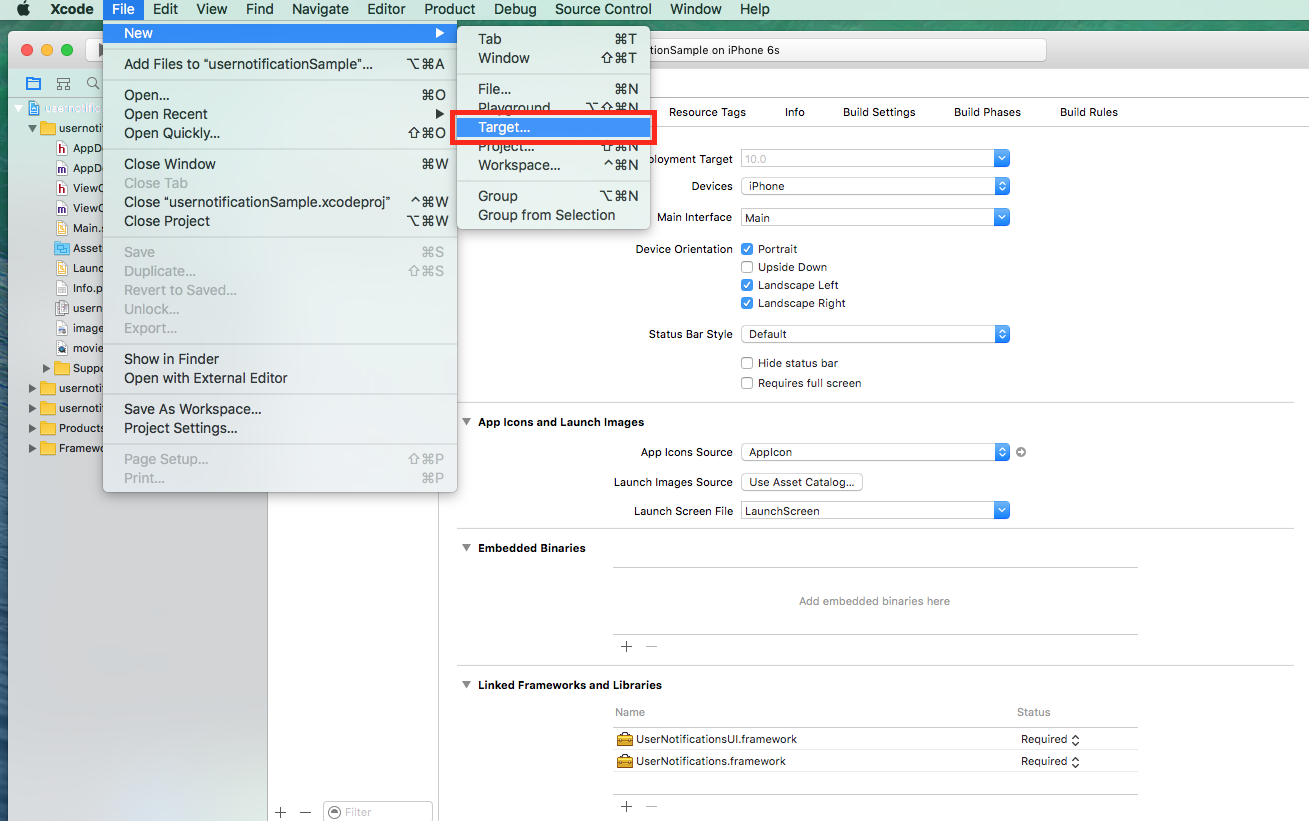The height and width of the screenshot is (821, 1309).
Task: Collapse App Icons and Launch Images section
Action: pos(467,422)
